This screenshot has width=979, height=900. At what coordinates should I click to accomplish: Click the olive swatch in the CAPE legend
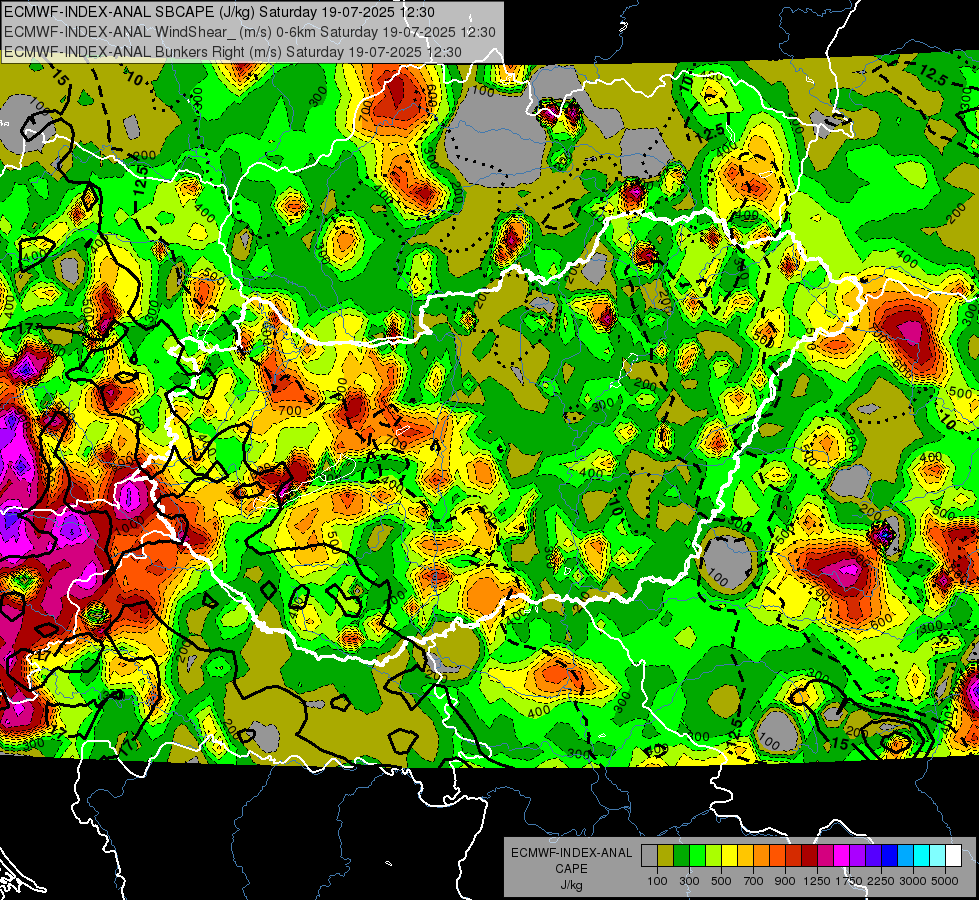tap(665, 856)
